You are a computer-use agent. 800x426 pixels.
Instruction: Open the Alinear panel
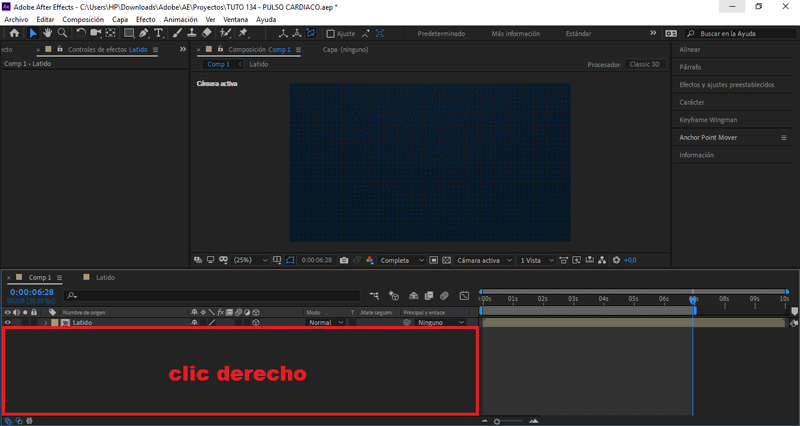pos(690,49)
